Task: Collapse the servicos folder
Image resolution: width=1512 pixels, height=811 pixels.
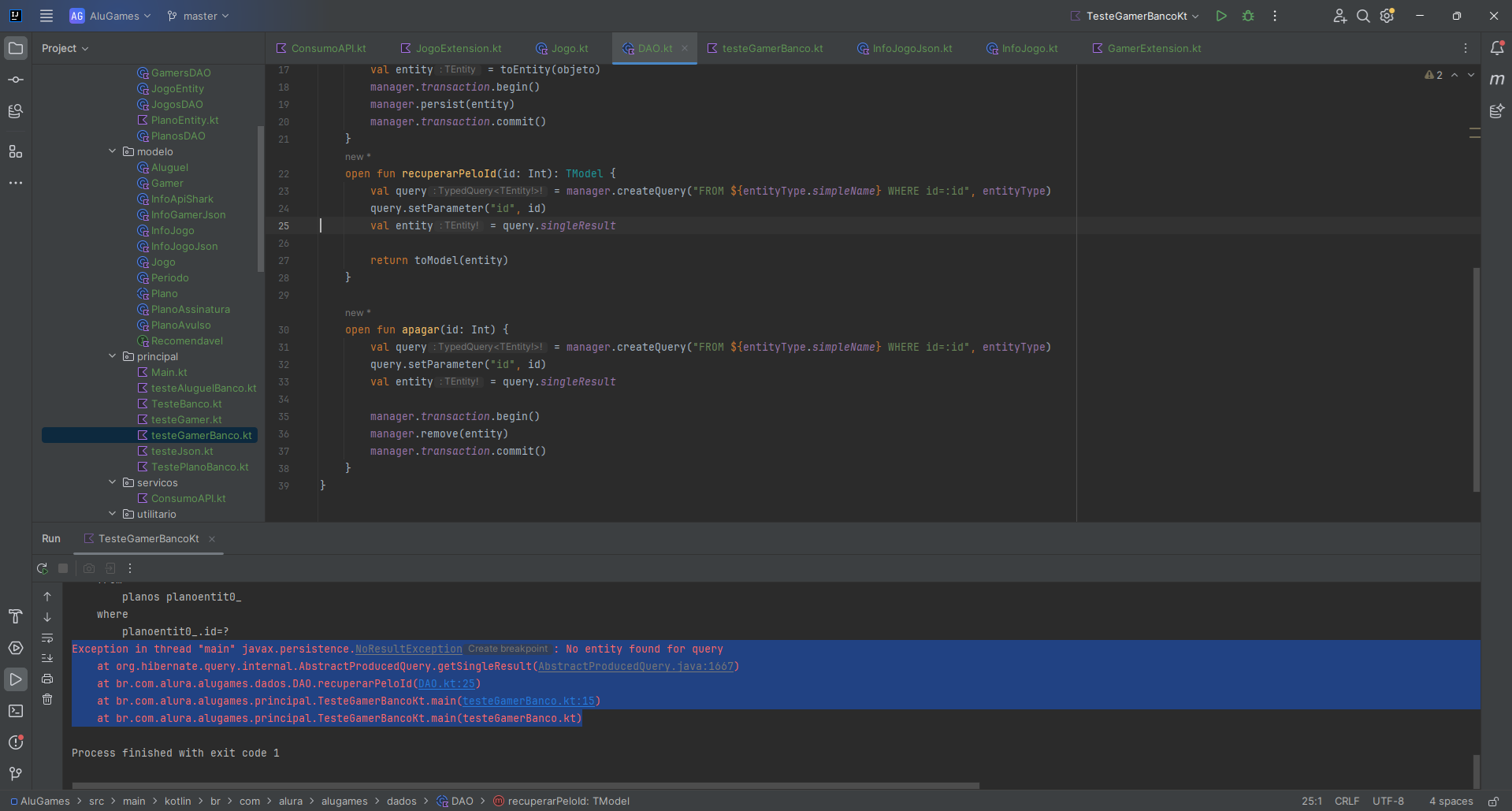Action: [x=112, y=482]
